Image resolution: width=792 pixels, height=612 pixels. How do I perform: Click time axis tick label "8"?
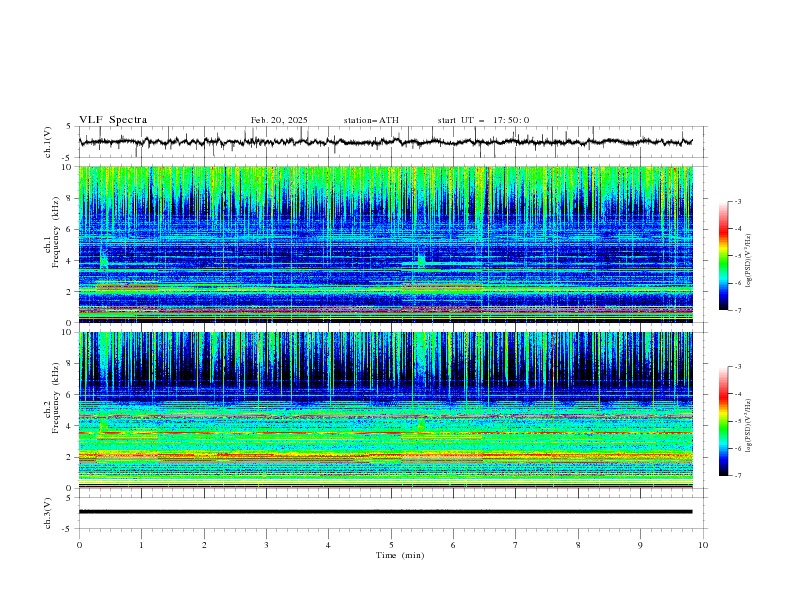click(x=578, y=545)
